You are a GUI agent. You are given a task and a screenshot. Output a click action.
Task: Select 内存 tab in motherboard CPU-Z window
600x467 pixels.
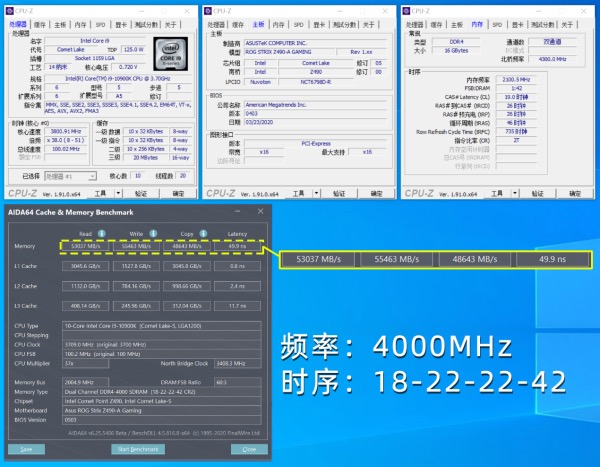[279, 25]
